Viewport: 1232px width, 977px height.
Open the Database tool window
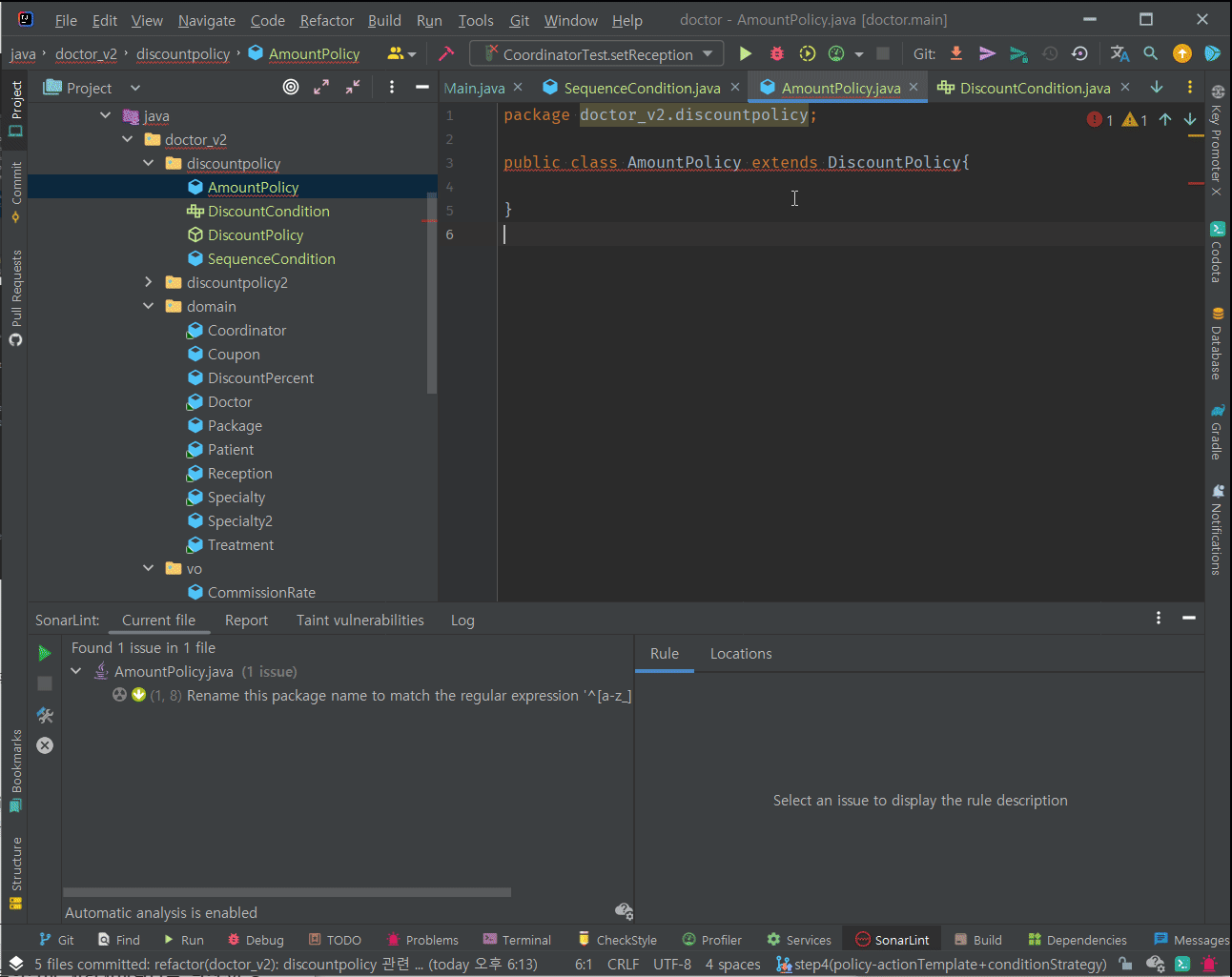[x=1218, y=343]
